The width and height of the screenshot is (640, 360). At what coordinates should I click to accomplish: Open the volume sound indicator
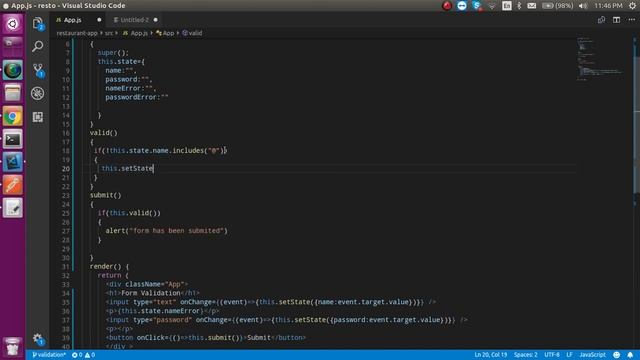pyautogui.click(x=583, y=6)
